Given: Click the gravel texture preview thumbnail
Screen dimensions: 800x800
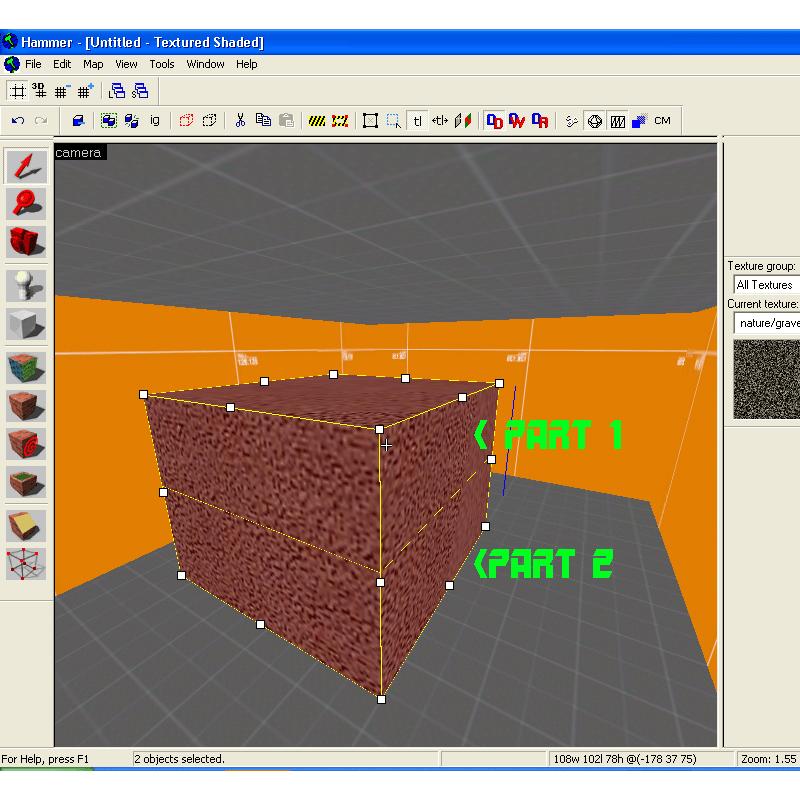Looking at the screenshot, I should click(767, 379).
